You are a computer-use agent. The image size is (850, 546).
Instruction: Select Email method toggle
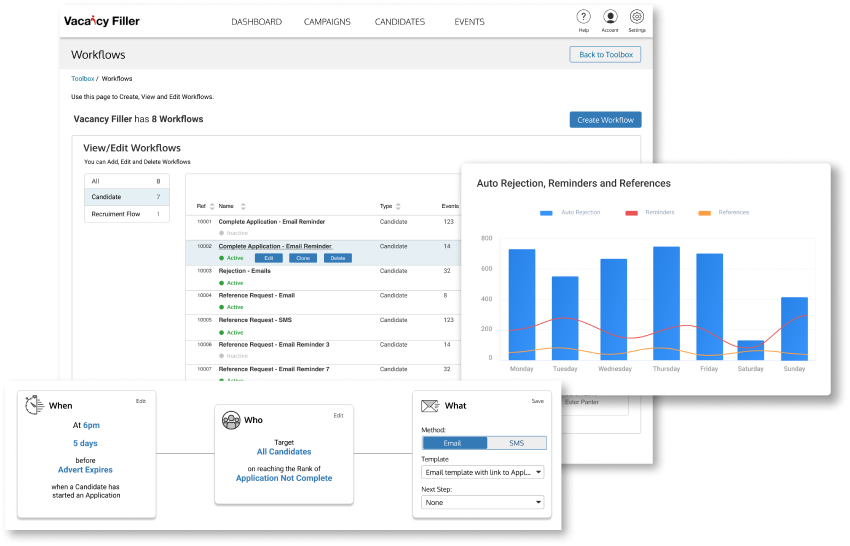pyautogui.click(x=455, y=444)
